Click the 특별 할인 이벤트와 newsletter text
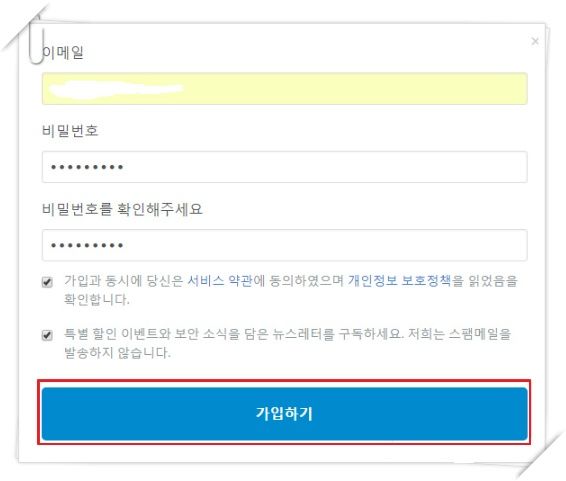 117,334
